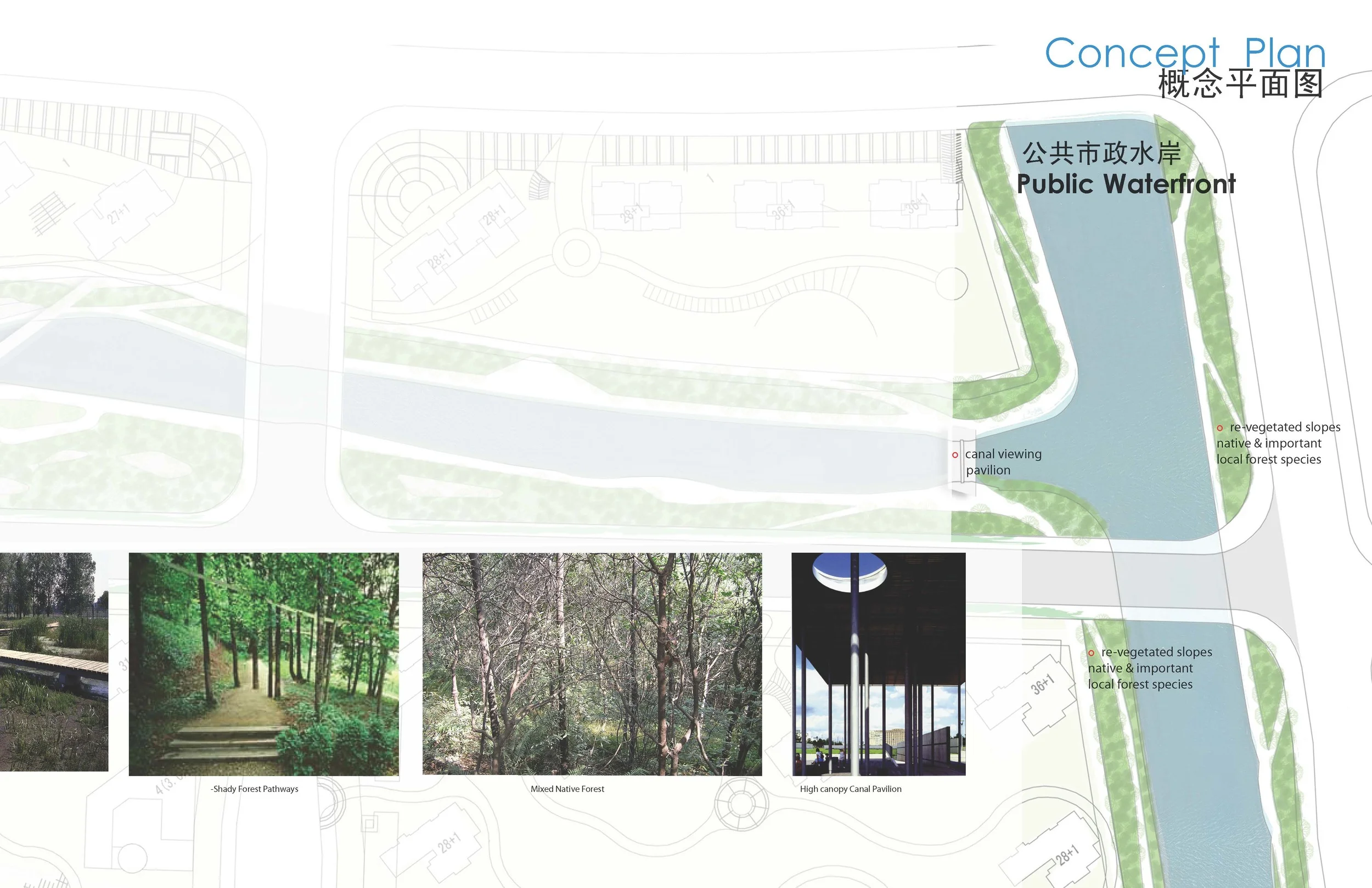This screenshot has width=1372, height=888.
Task: Click the Chinese title 概念平面图
Action: click(x=1241, y=83)
